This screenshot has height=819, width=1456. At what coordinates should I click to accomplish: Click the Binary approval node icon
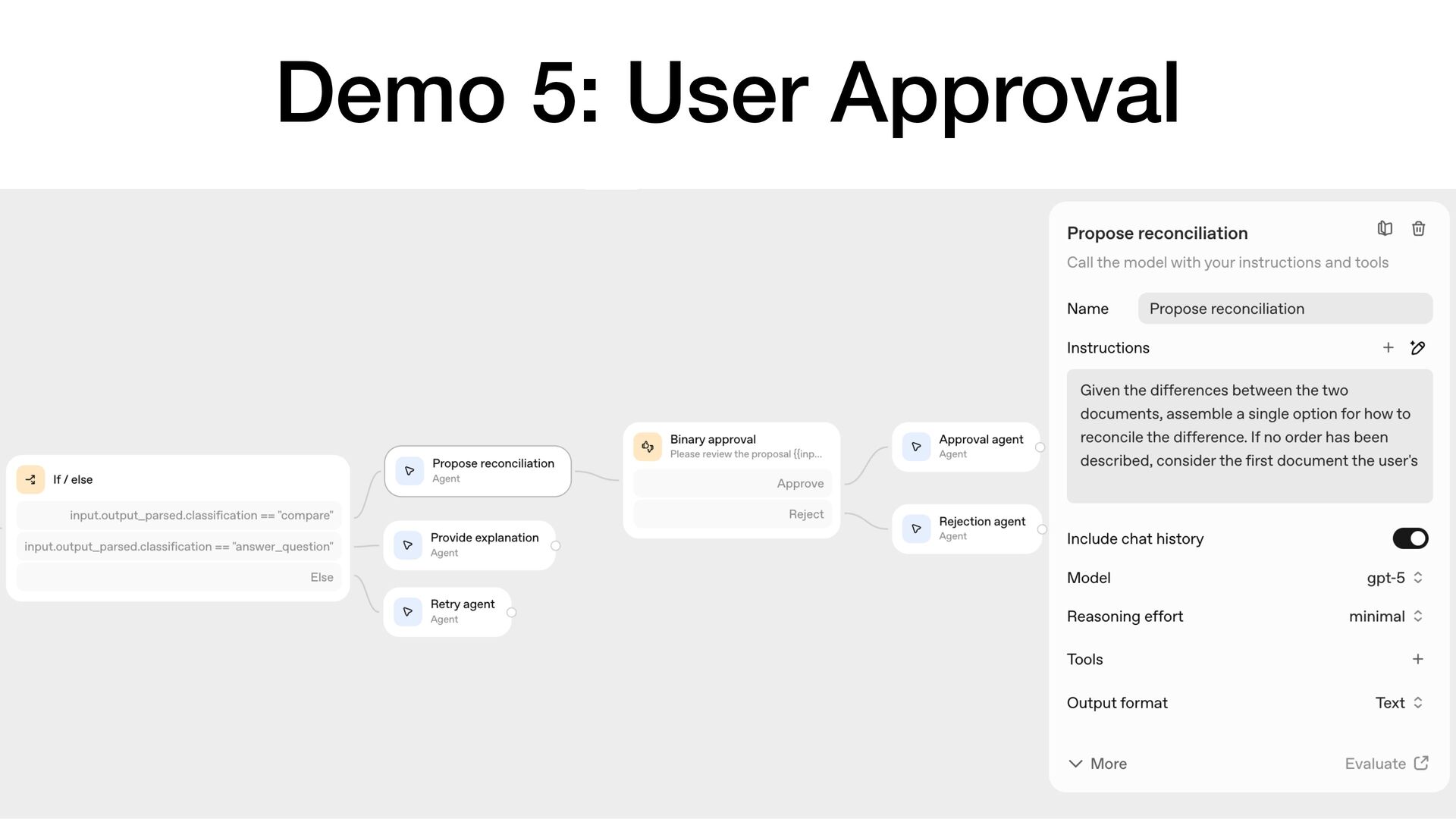coord(648,447)
